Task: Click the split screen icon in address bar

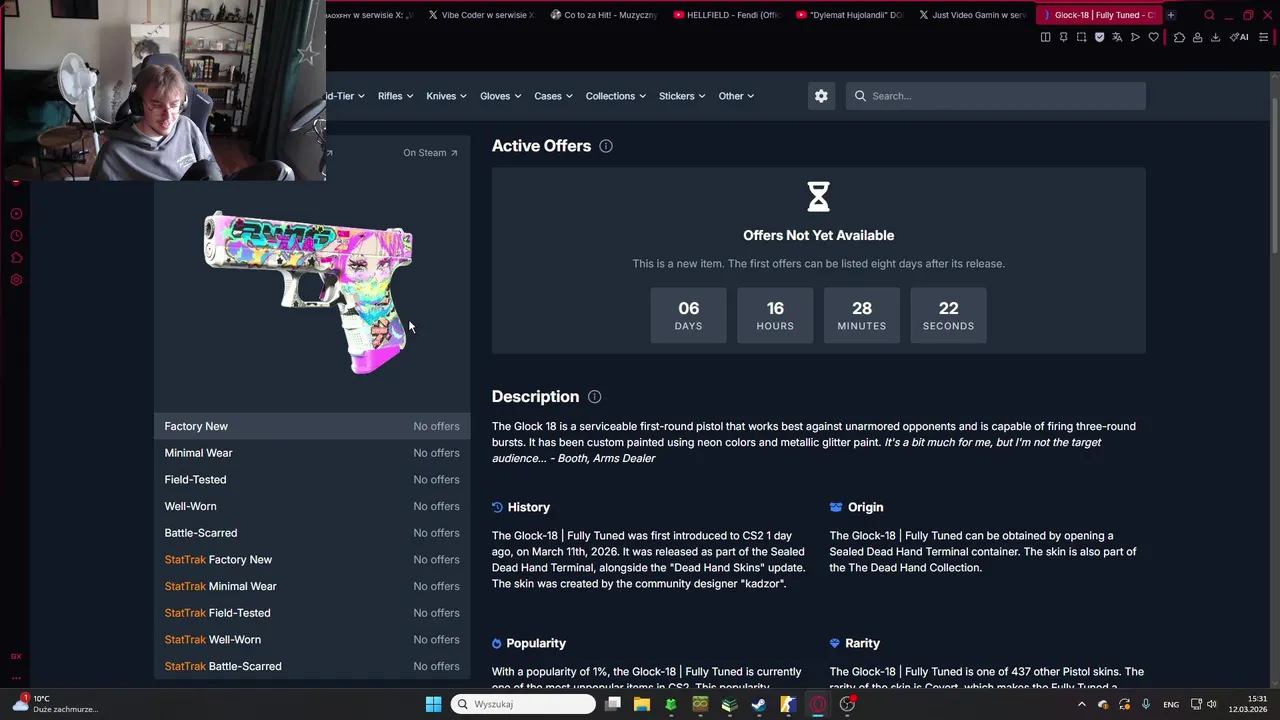Action: 1045,37
